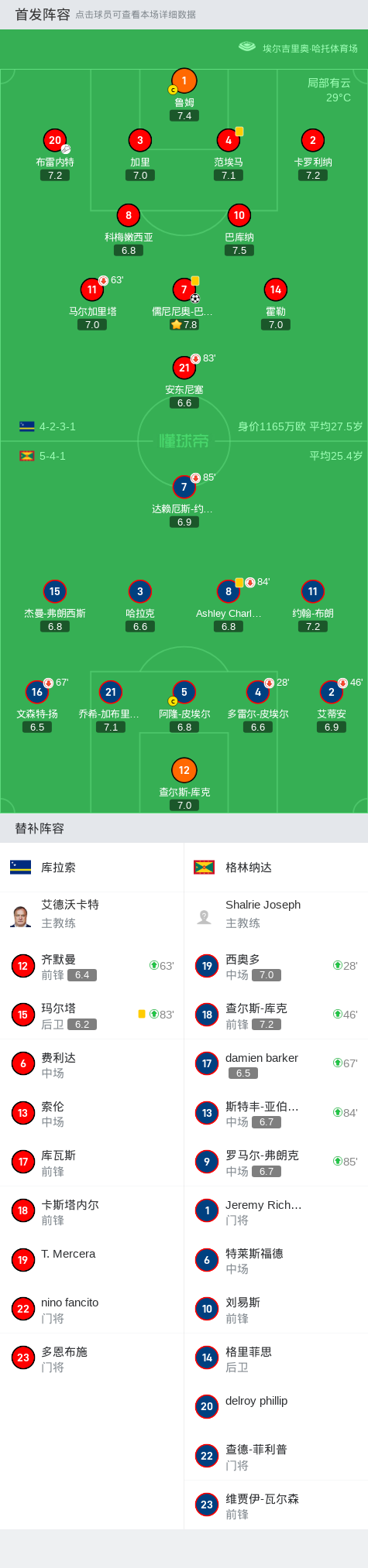The width and height of the screenshot is (368, 1568).
Task: Tap 约翰-布朗 number 11 blue badge
Action: (313, 591)
